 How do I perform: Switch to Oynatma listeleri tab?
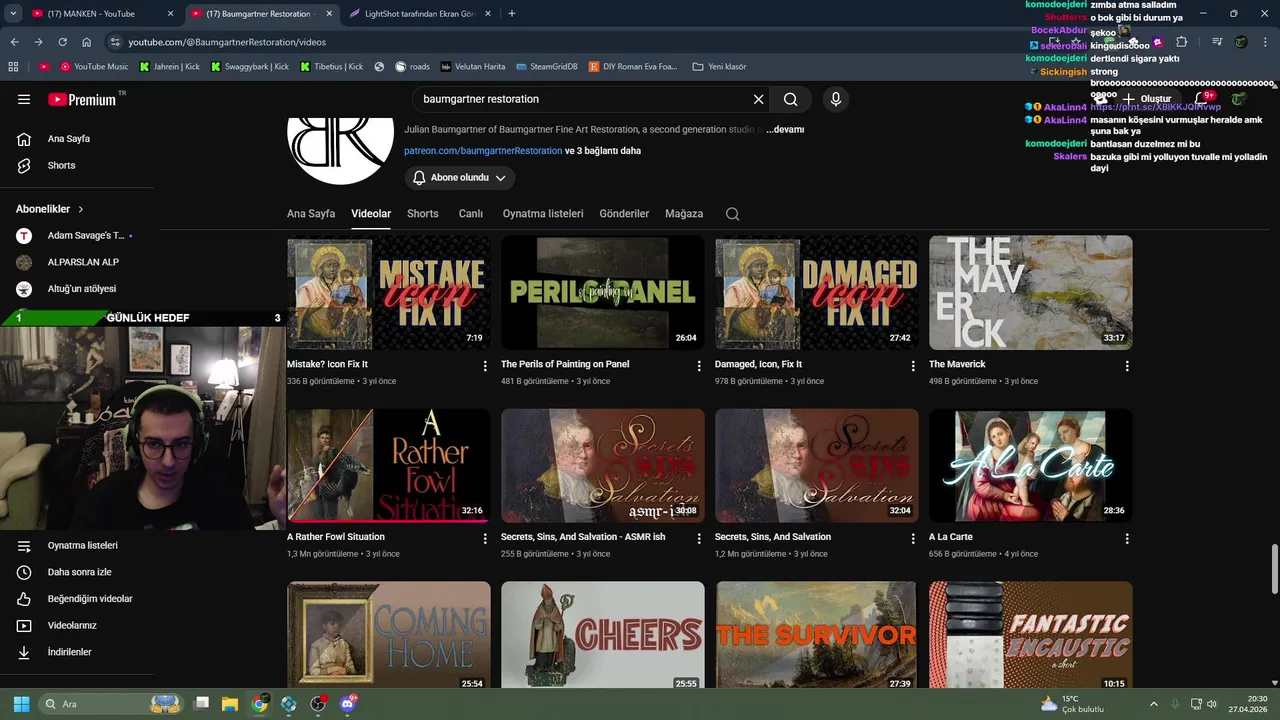click(x=543, y=214)
